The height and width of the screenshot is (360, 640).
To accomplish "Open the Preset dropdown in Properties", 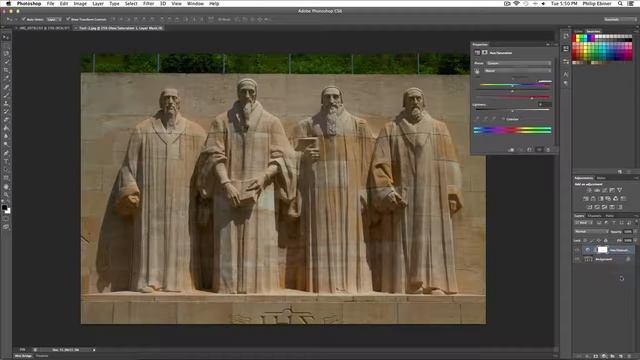I will 518,63.
